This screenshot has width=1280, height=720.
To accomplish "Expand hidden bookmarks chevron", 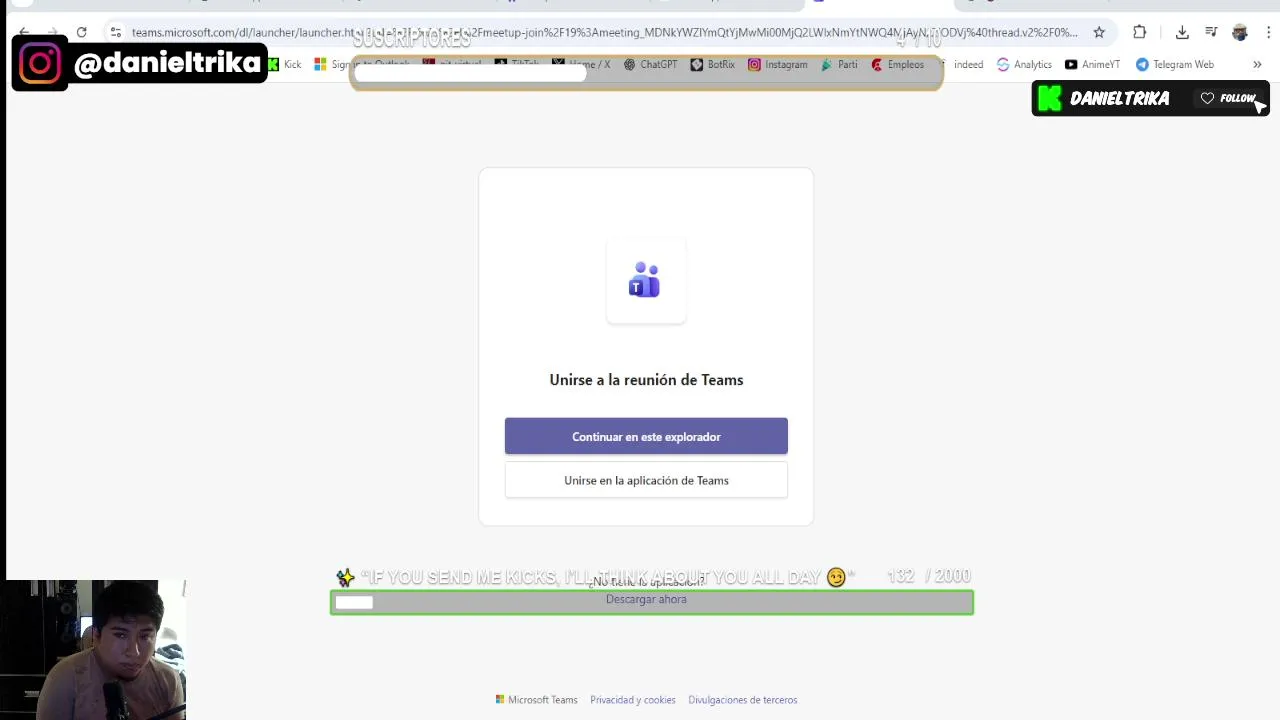I will pos(1257,64).
